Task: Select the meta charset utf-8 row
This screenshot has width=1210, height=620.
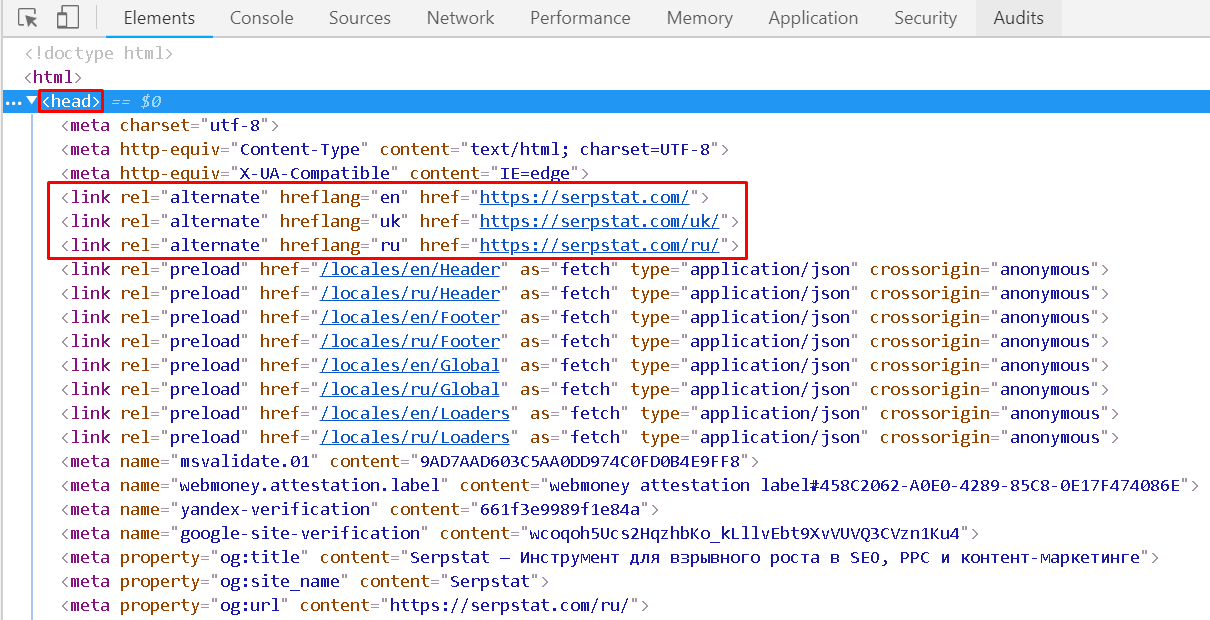Action: click(x=169, y=125)
